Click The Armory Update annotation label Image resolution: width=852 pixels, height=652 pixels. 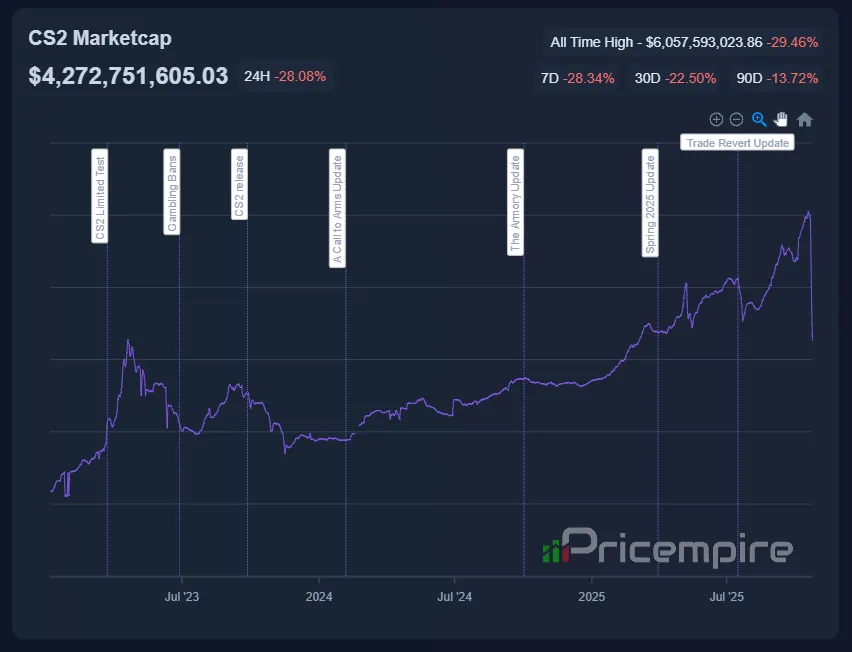516,204
